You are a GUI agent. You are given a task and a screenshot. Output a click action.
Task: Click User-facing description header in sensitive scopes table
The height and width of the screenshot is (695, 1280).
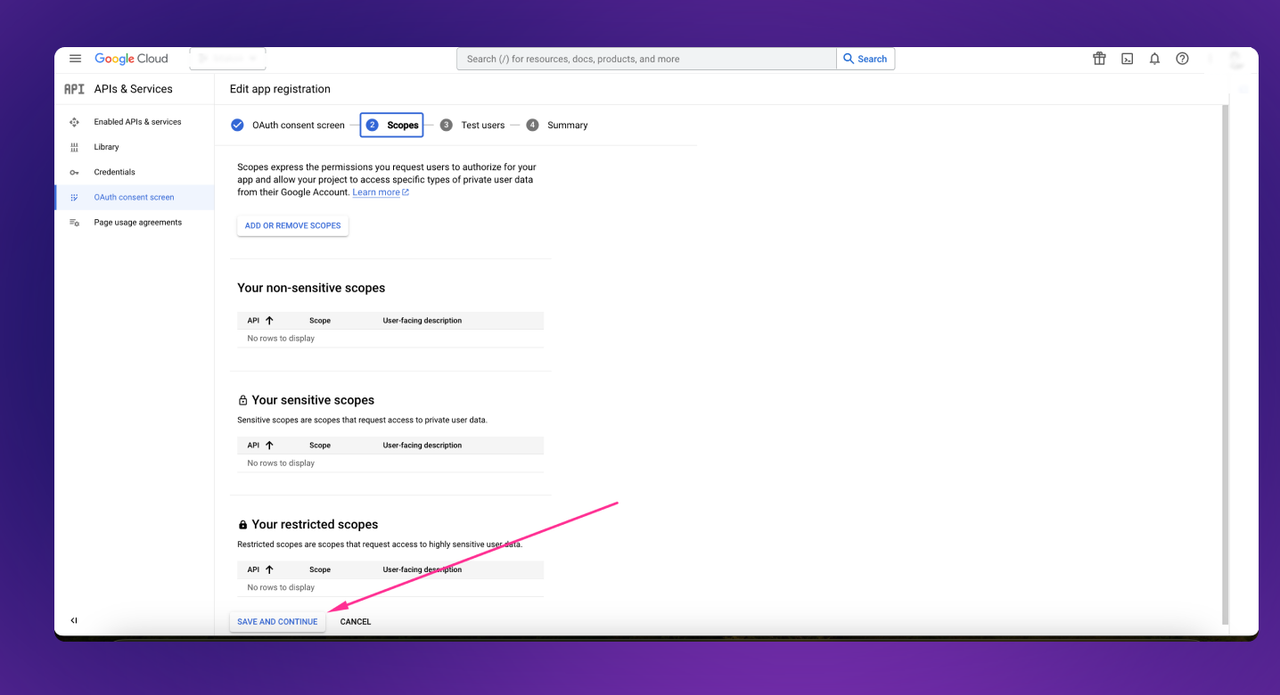click(422, 445)
